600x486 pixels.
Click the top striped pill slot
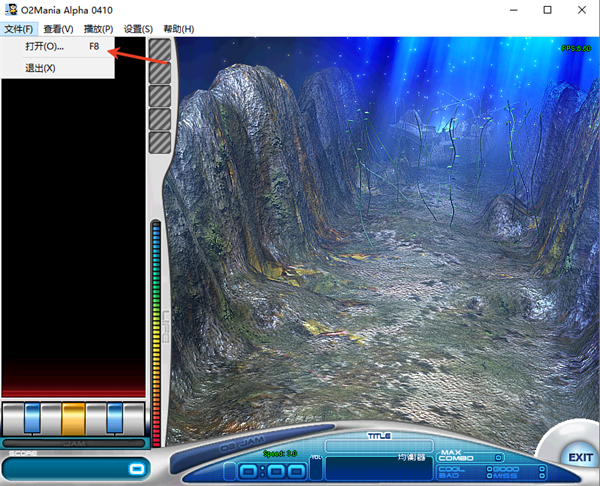(x=159, y=50)
